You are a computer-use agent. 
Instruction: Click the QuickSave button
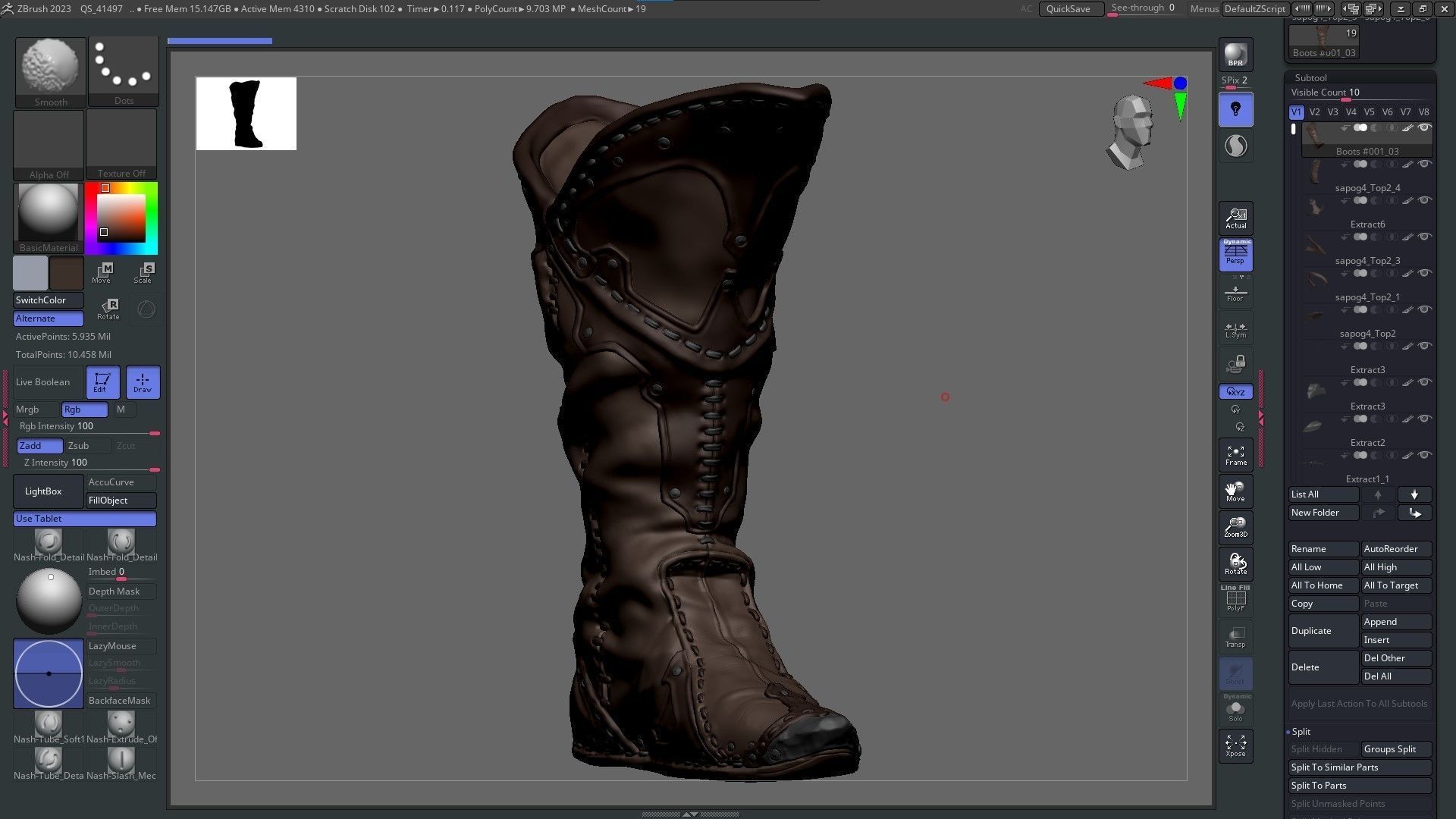pos(1070,9)
